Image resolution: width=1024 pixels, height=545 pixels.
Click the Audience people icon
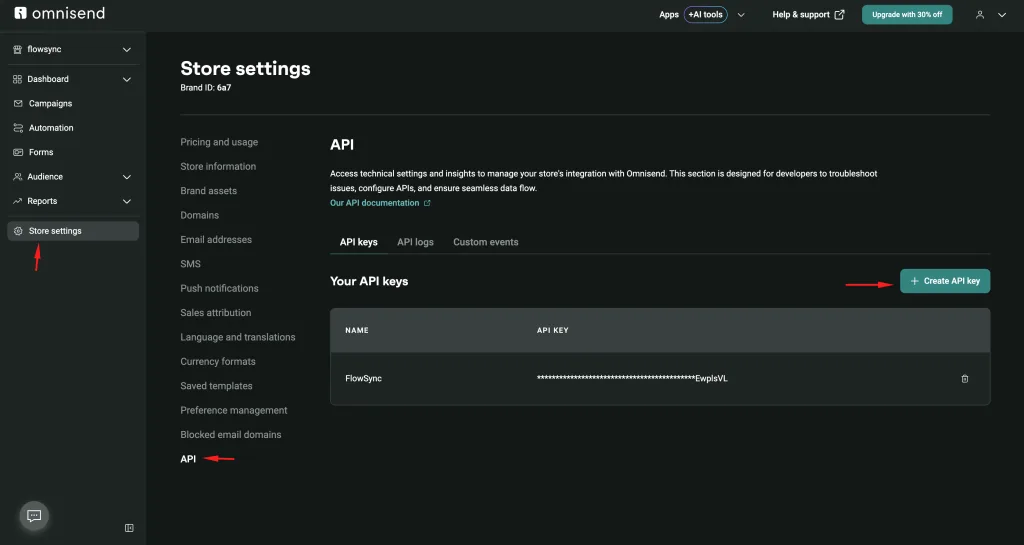[17, 177]
